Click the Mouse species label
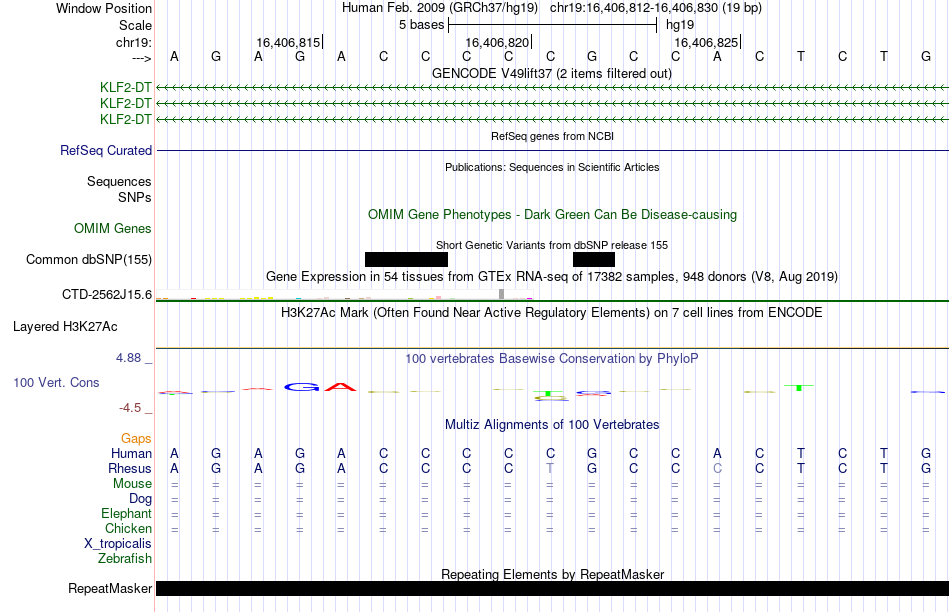Image resolution: width=950 pixels, height=612 pixels. click(x=132, y=484)
